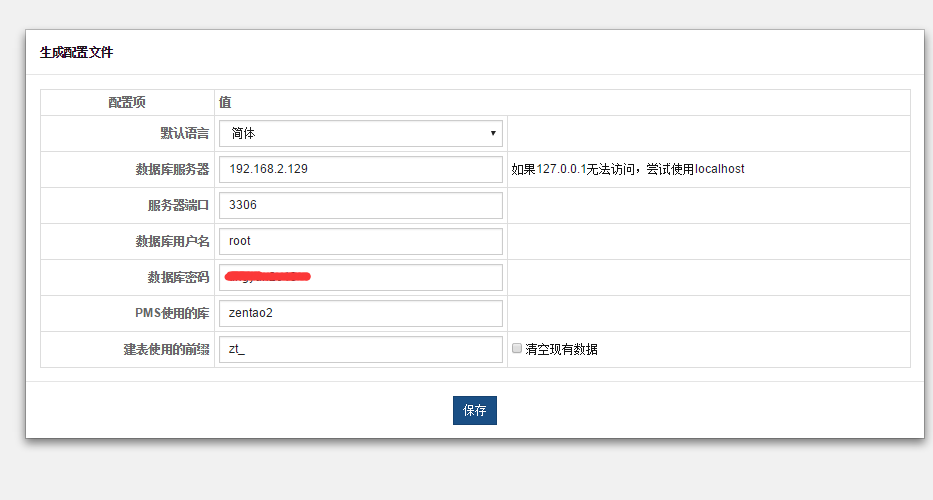Viewport: 933px width, 500px height.
Task: Click the 配置项 column header
Action: [x=127, y=102]
